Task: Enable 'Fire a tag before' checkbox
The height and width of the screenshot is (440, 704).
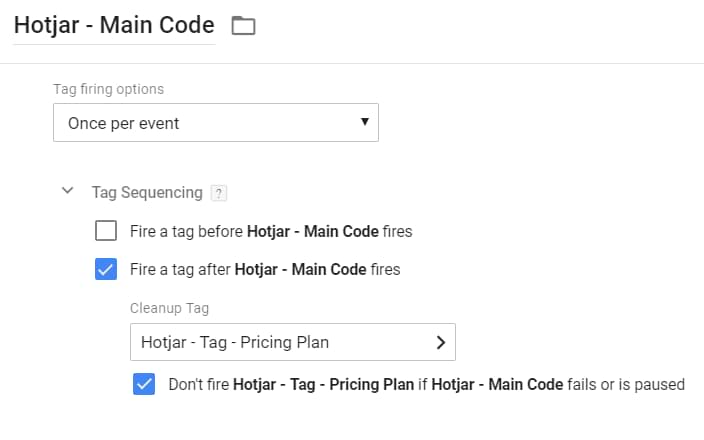Action: pyautogui.click(x=106, y=231)
